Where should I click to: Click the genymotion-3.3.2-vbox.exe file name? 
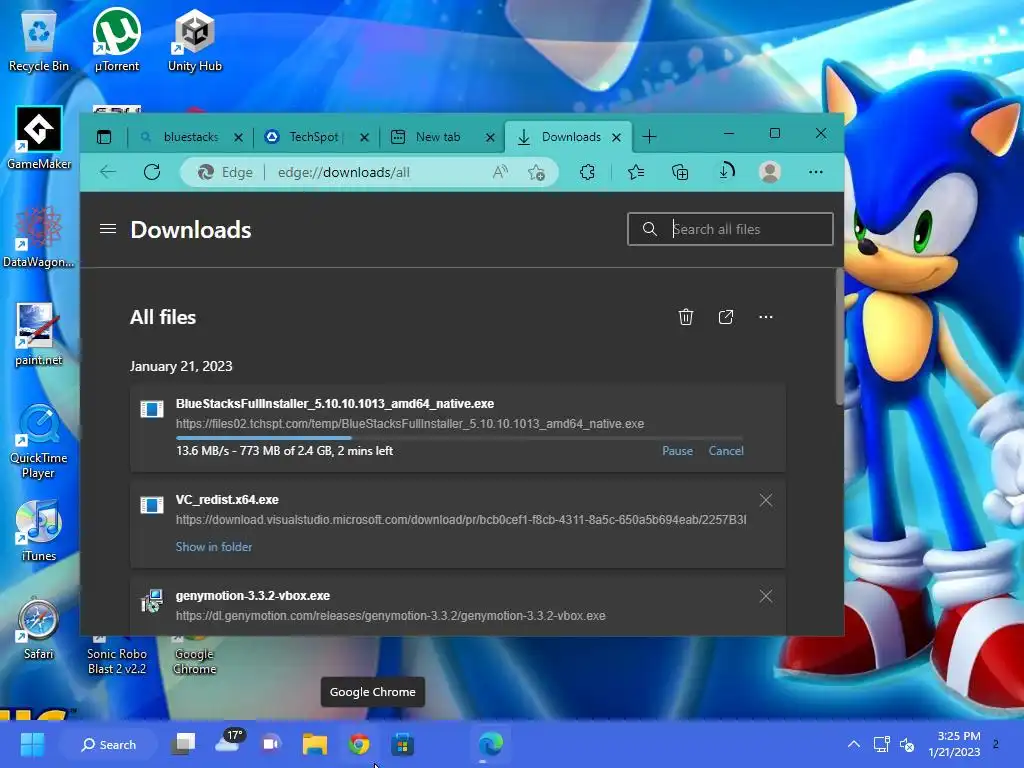pyautogui.click(x=253, y=596)
